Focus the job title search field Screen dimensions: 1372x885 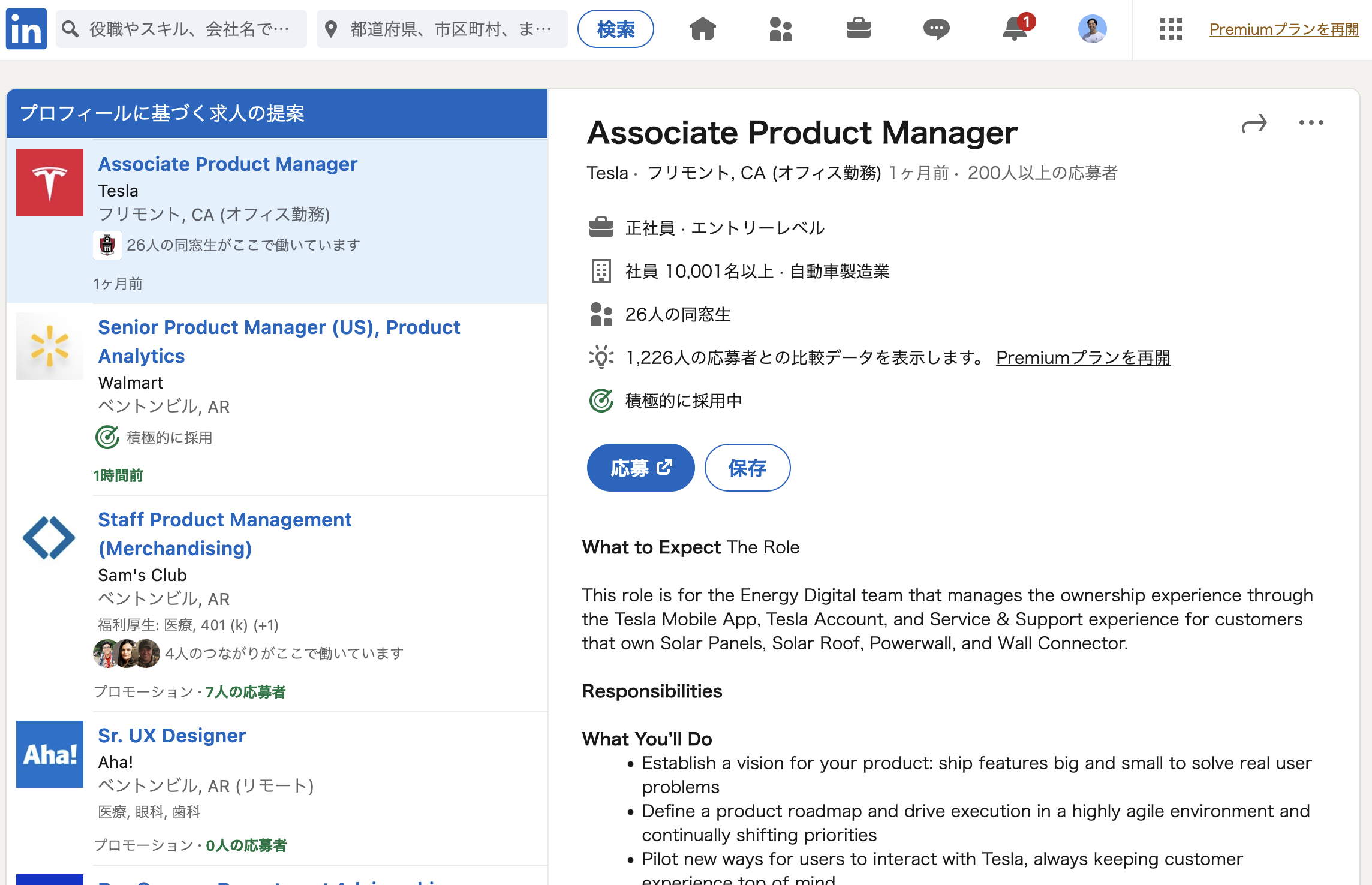[181, 29]
